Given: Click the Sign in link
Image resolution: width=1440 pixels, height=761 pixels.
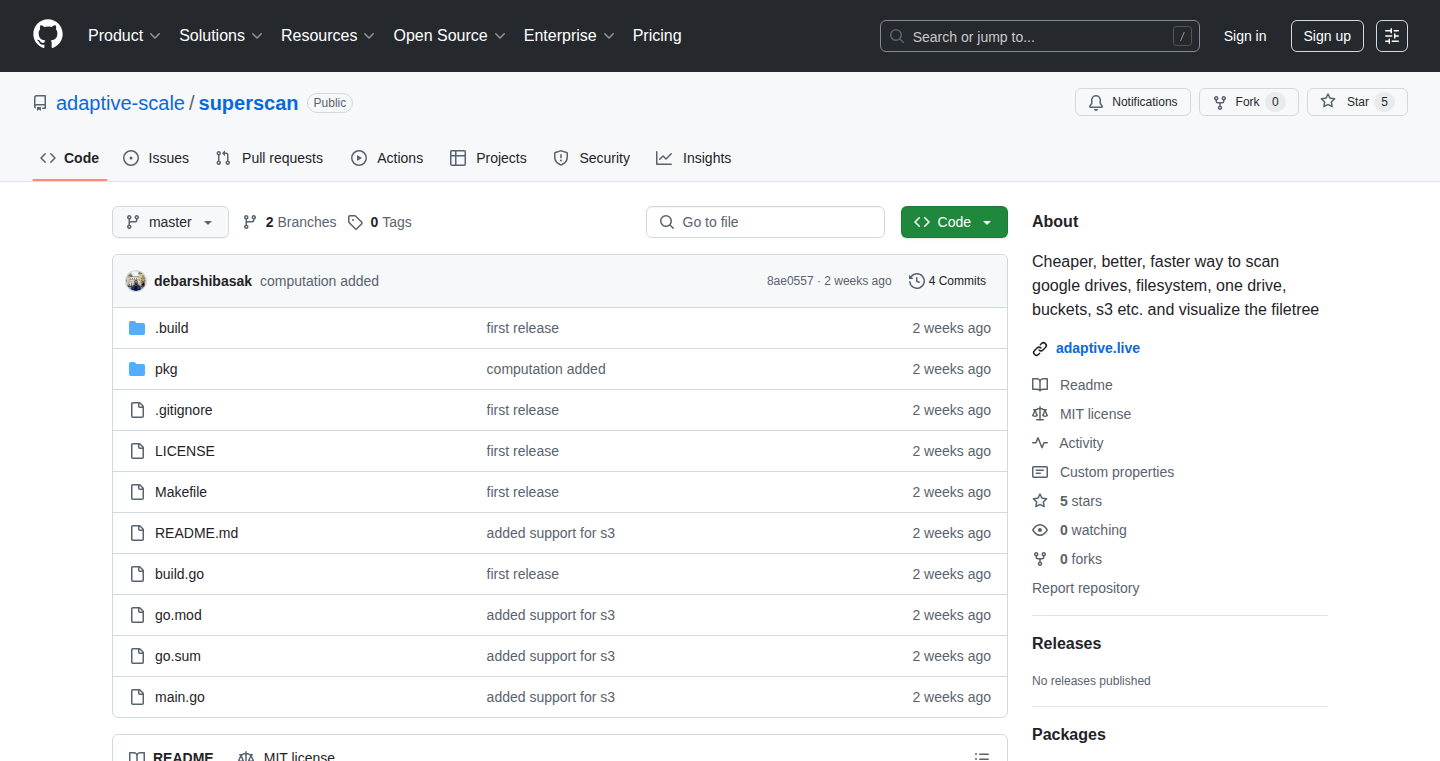Looking at the screenshot, I should pos(1245,36).
